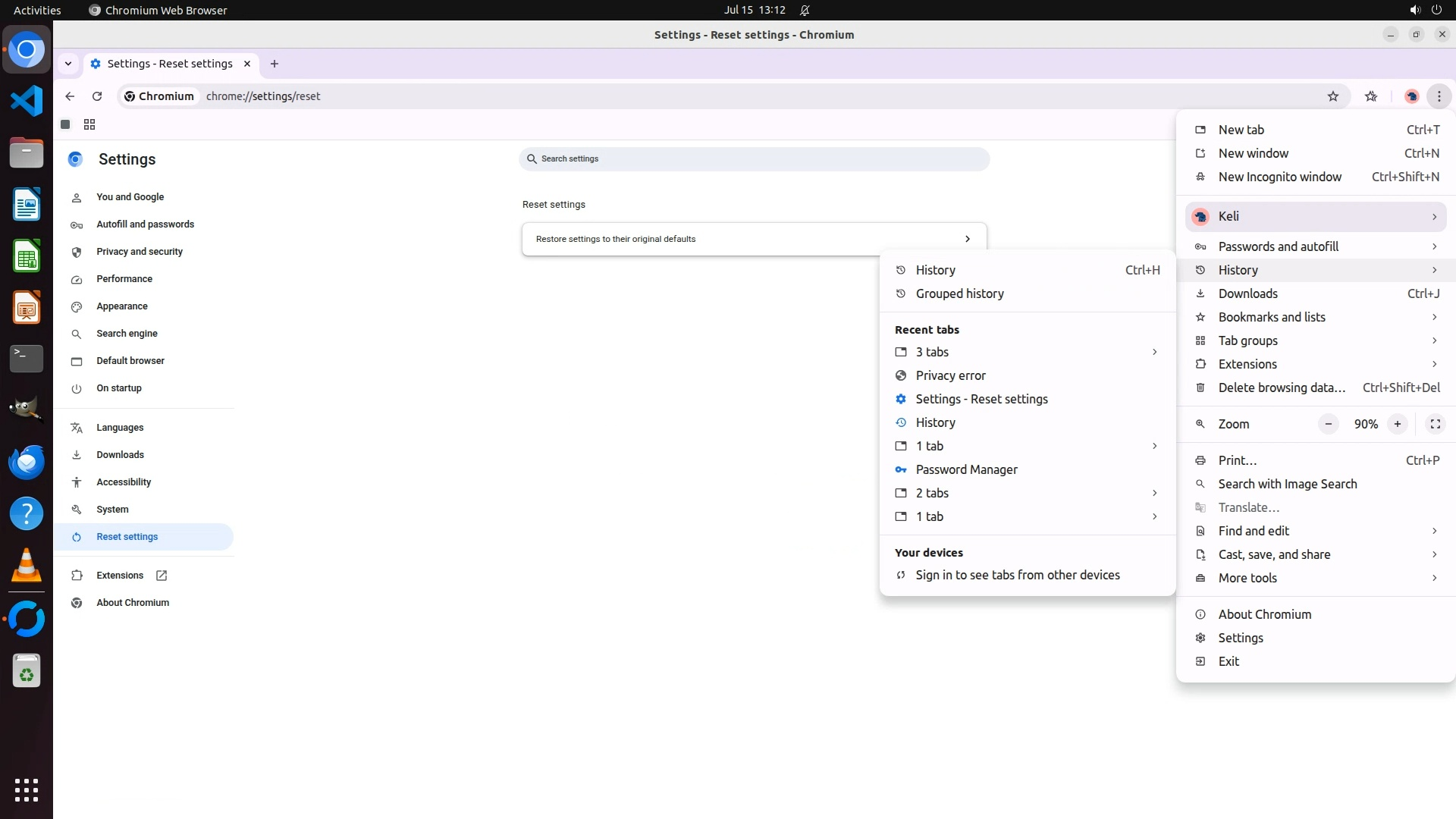This screenshot has height=819, width=1456.
Task: Open the tab search dropdown arrow
Action: [x=68, y=64]
